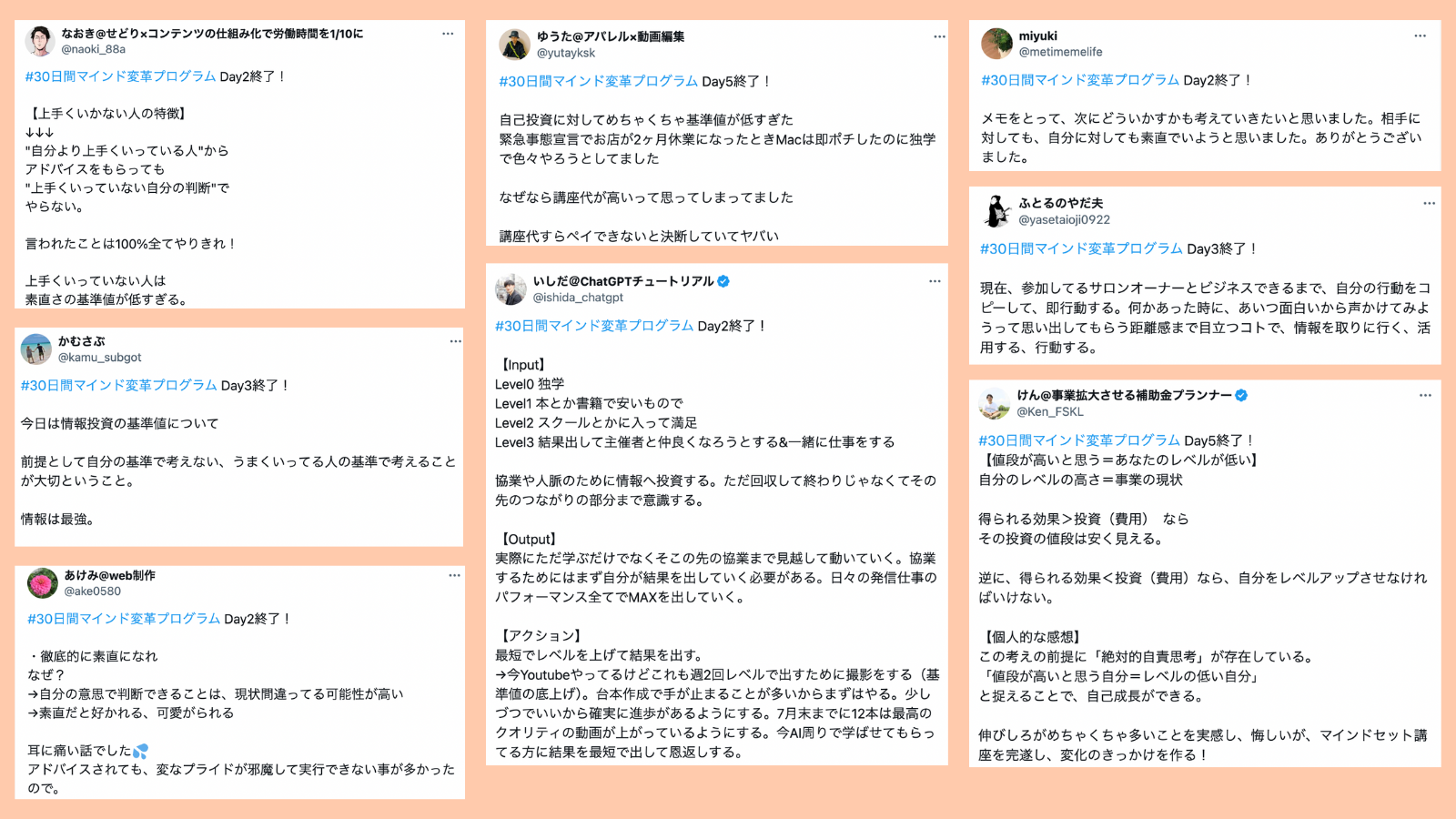The image size is (1456, 819).
Task: Click Ken_FSKL profile avatar
Action: pyautogui.click(x=995, y=403)
